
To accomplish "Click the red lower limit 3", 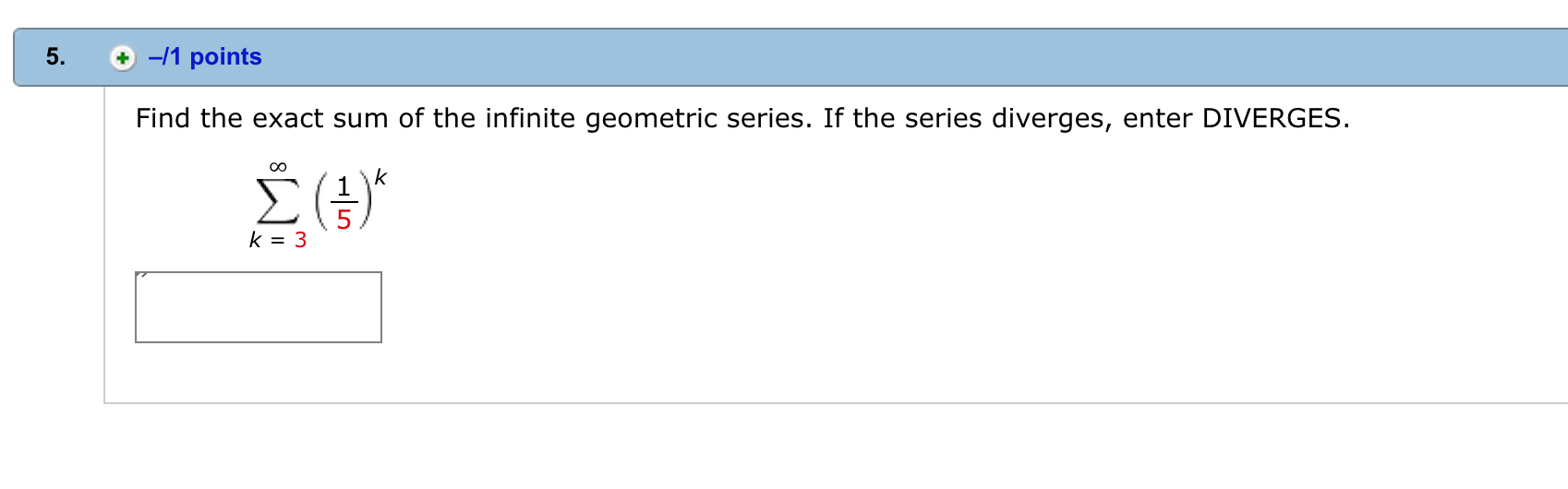I will 300,241.
